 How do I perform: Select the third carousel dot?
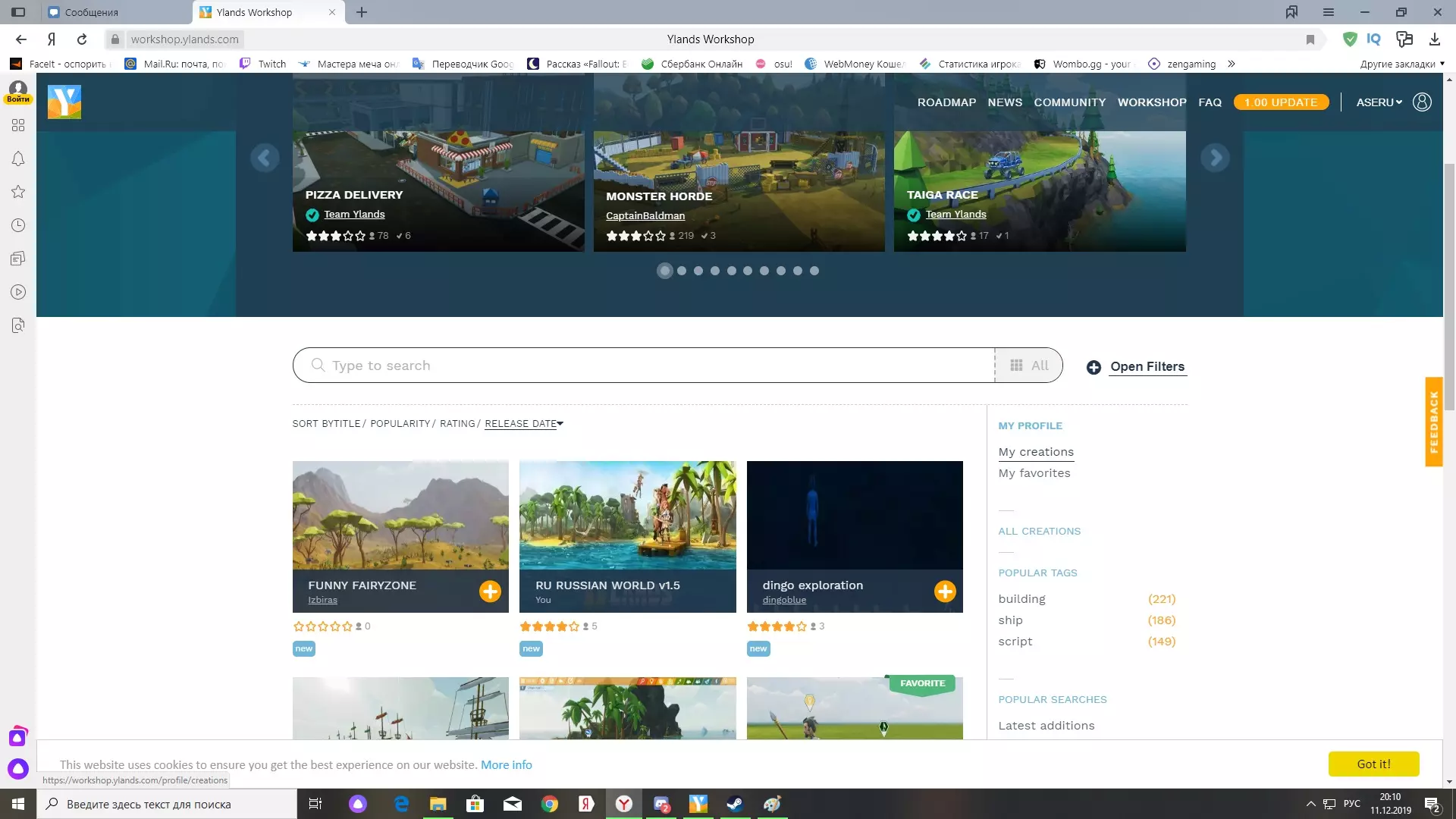(x=698, y=271)
